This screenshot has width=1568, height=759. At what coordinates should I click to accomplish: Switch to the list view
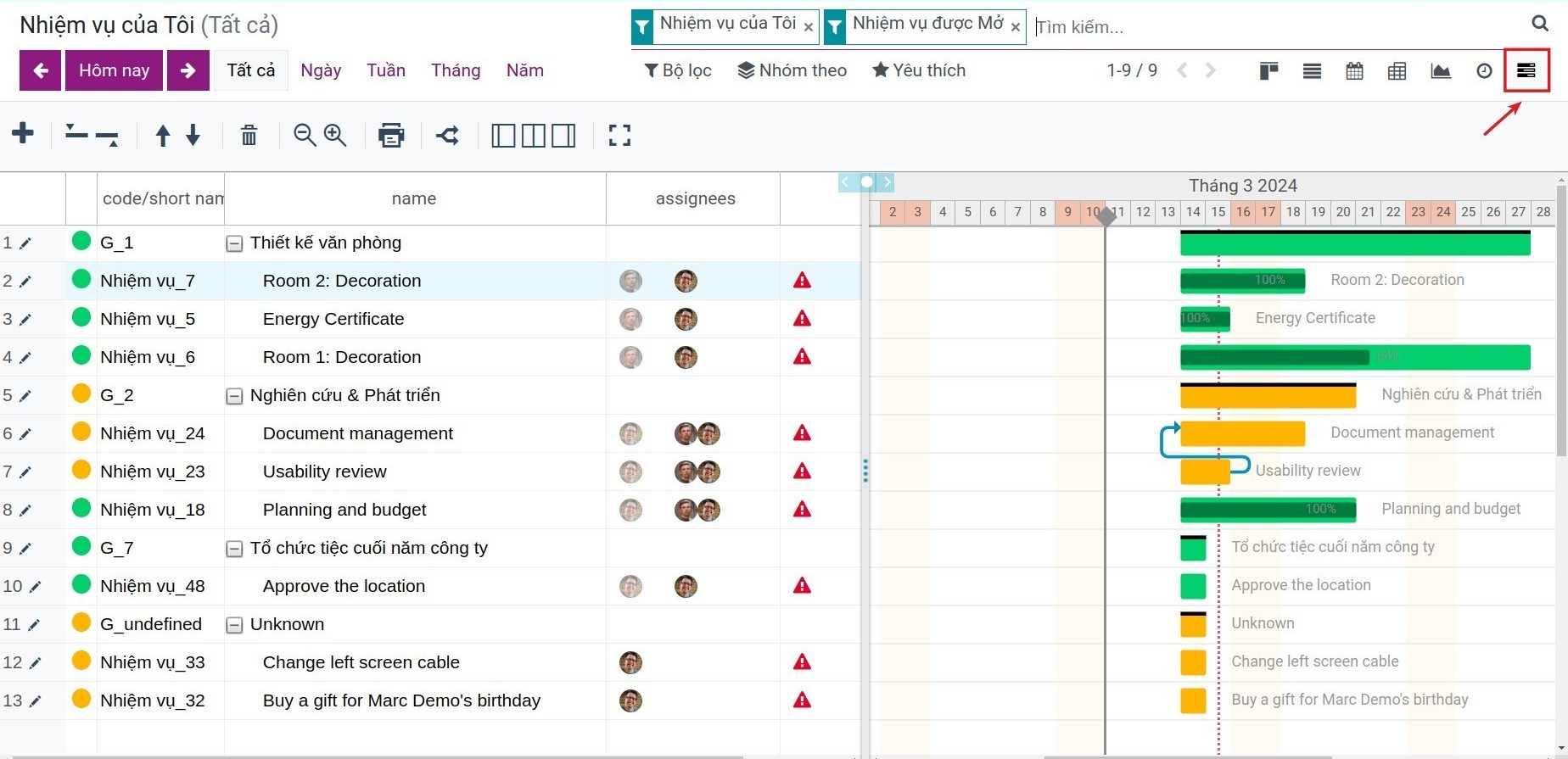(1312, 70)
